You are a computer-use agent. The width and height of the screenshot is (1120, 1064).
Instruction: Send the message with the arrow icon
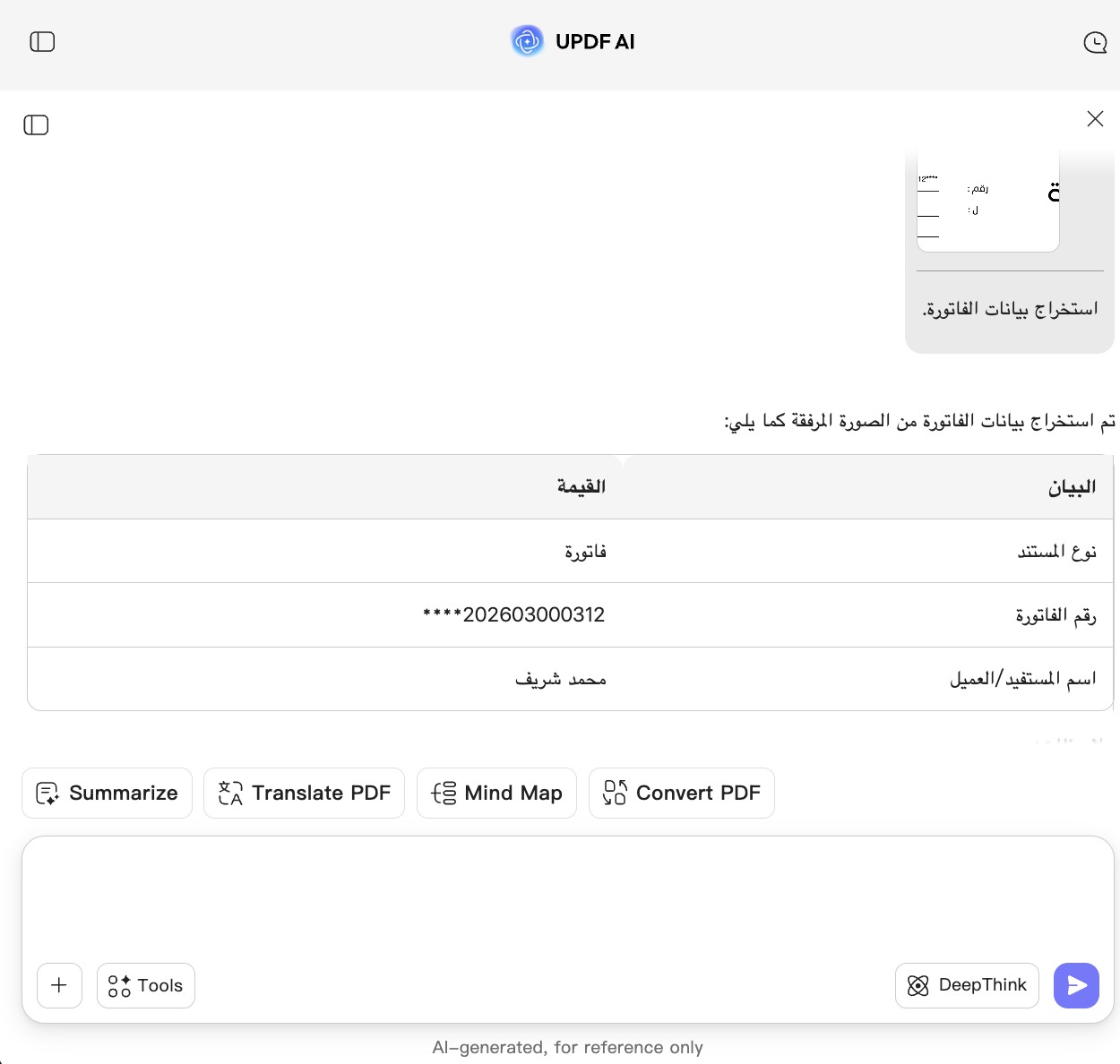point(1076,985)
